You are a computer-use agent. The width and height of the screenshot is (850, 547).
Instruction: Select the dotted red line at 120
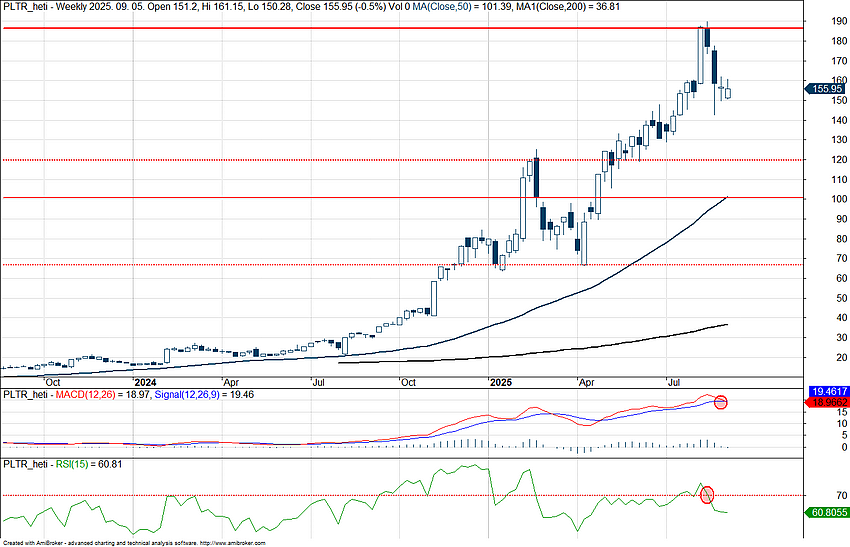[x=403, y=160]
